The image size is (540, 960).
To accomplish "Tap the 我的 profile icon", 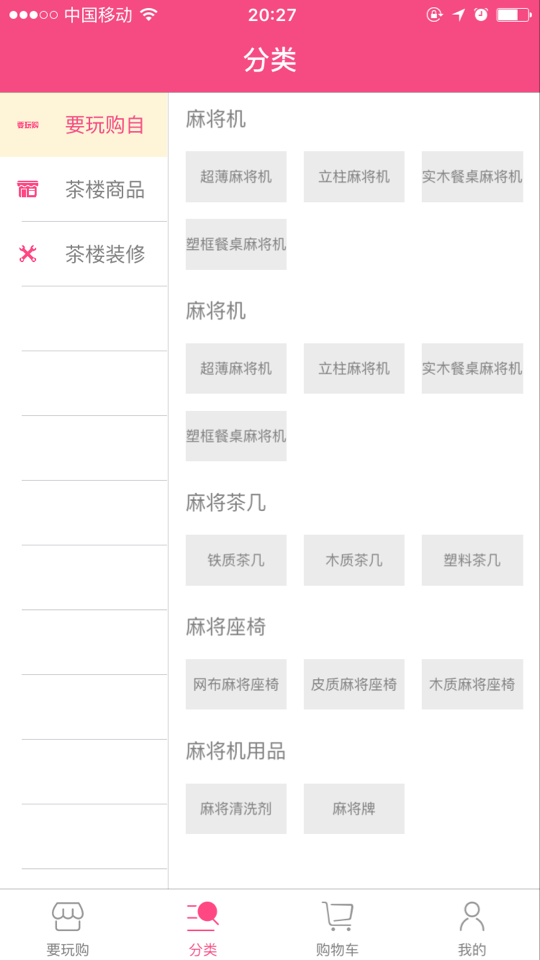I will (472, 917).
